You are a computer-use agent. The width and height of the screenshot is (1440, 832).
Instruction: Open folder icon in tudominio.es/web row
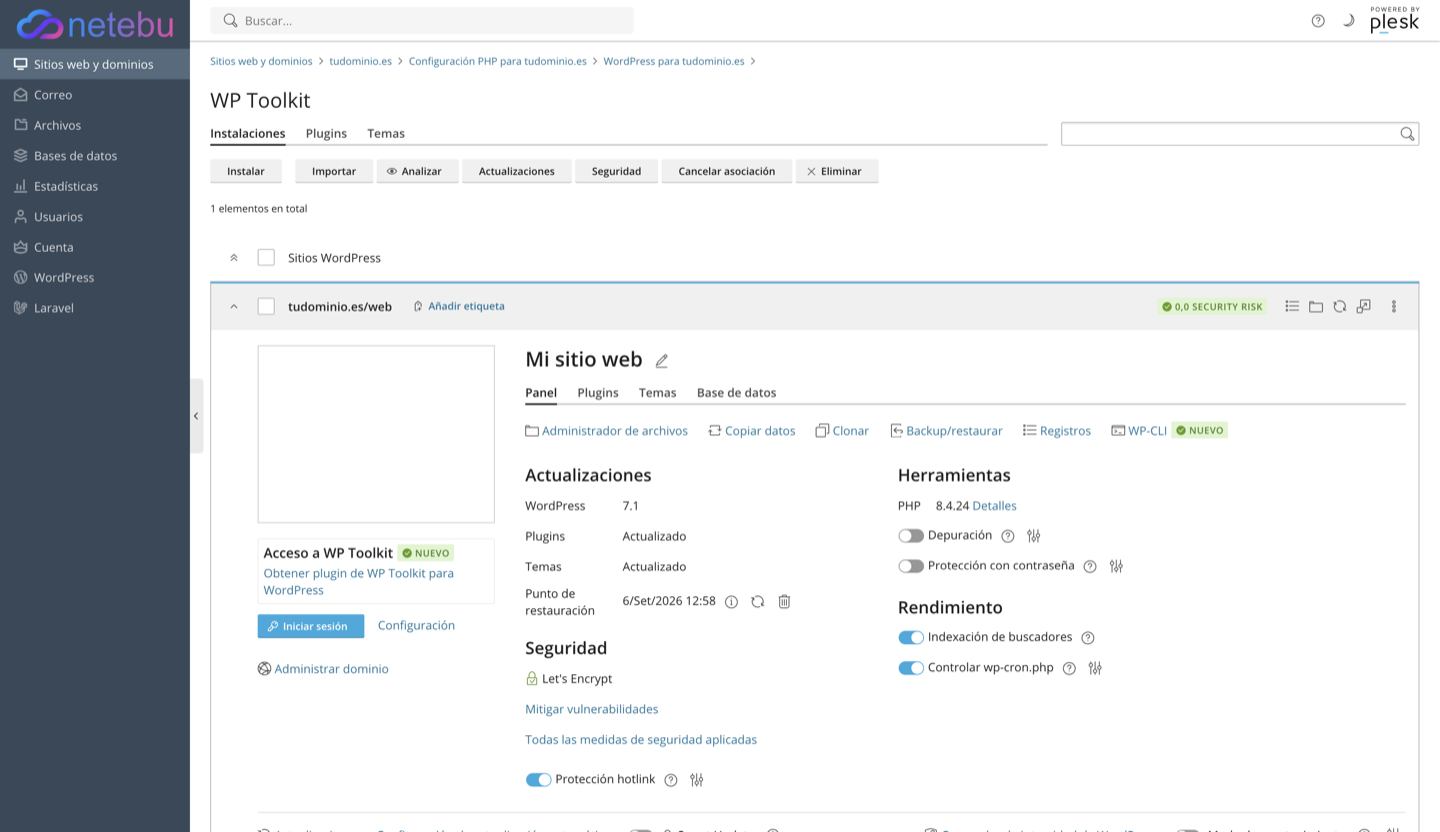1316,307
